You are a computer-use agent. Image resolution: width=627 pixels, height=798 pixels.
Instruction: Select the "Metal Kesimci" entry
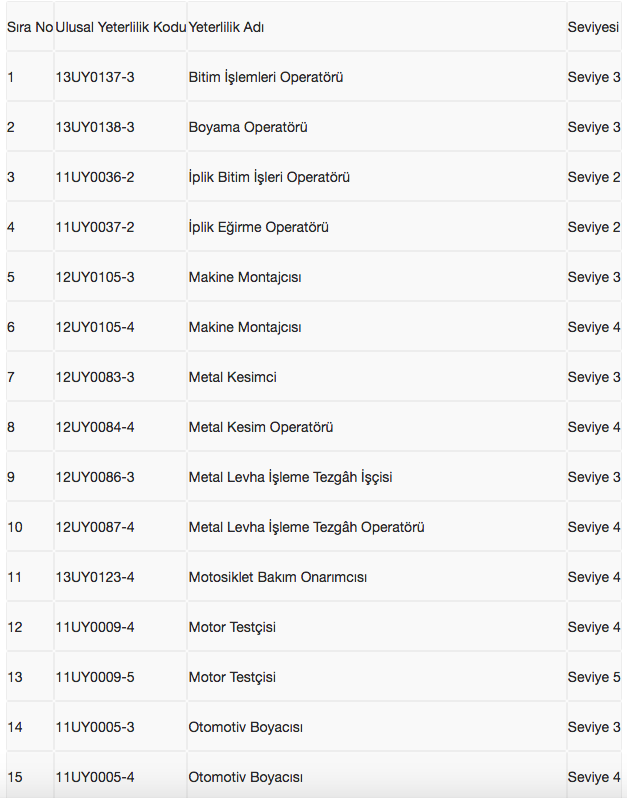pyautogui.click(x=233, y=377)
